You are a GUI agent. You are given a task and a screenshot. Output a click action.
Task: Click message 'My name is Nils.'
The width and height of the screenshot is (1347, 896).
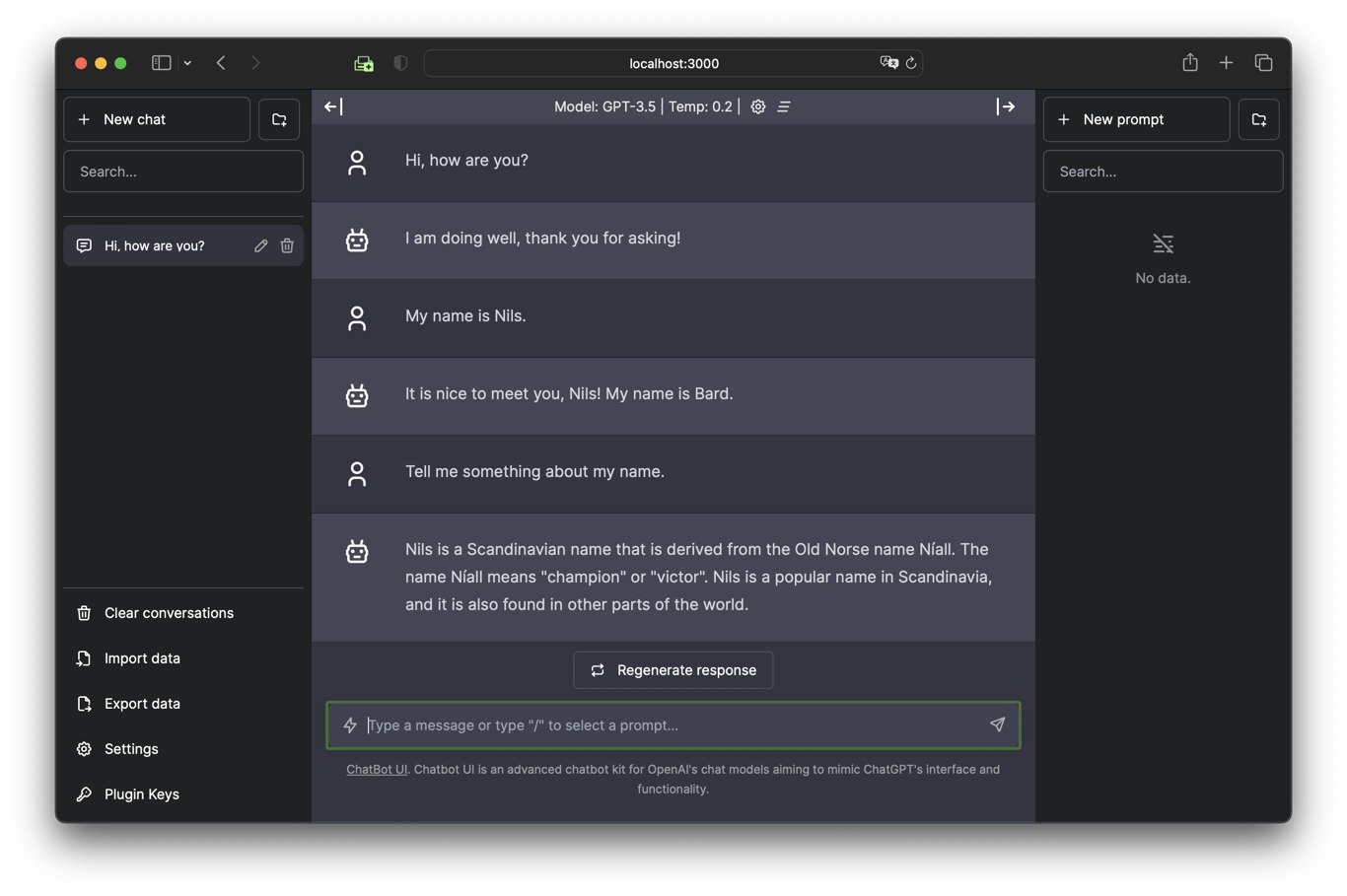[x=465, y=315]
